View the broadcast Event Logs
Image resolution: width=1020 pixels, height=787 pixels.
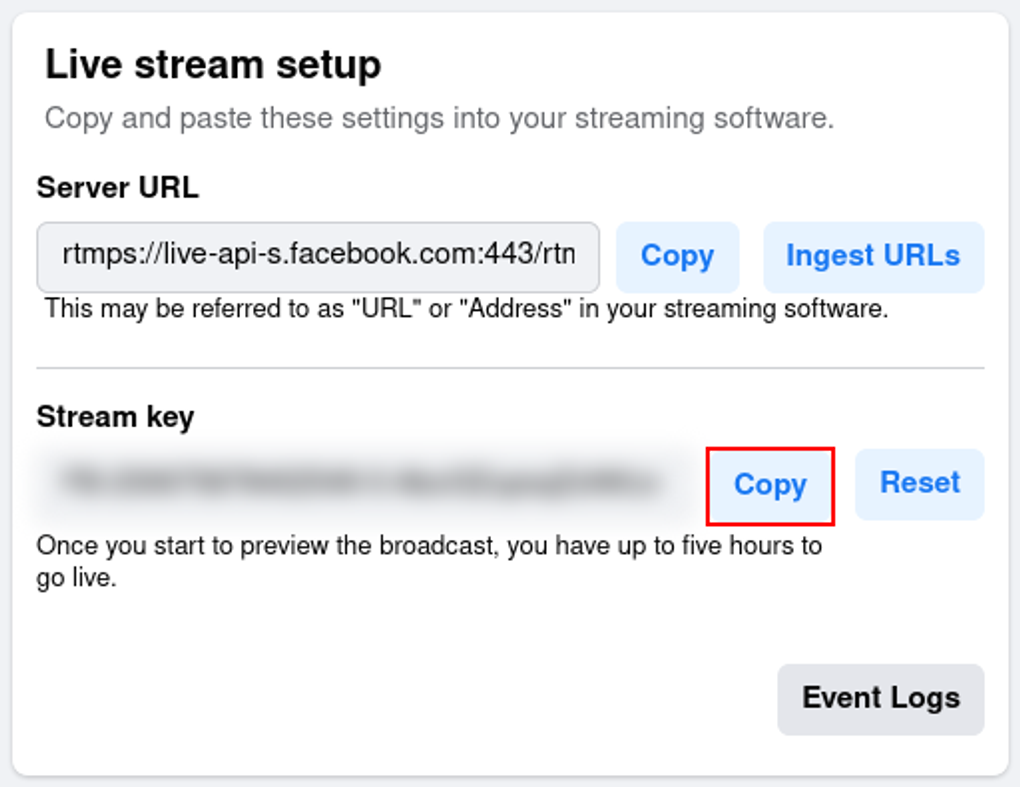click(x=881, y=699)
